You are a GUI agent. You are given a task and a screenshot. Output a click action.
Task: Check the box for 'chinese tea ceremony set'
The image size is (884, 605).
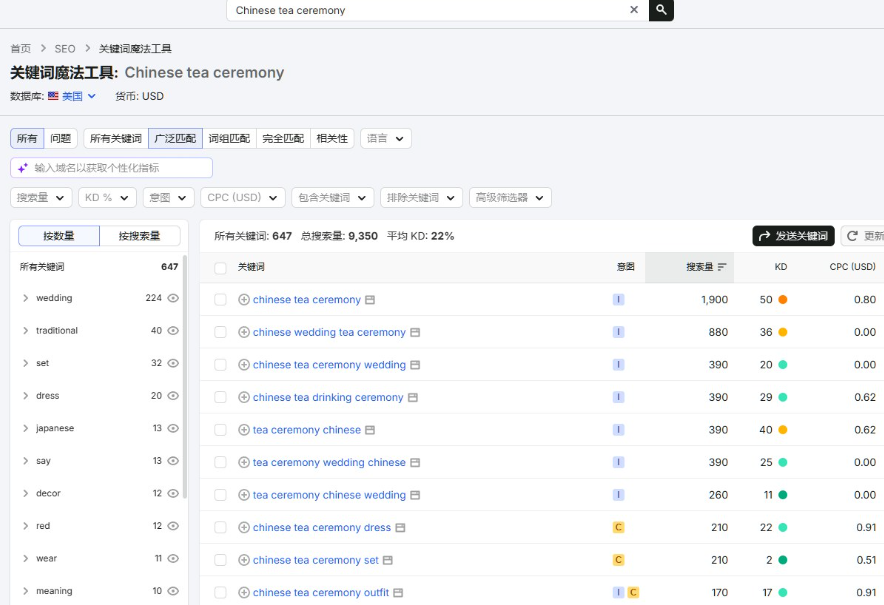(x=220, y=560)
